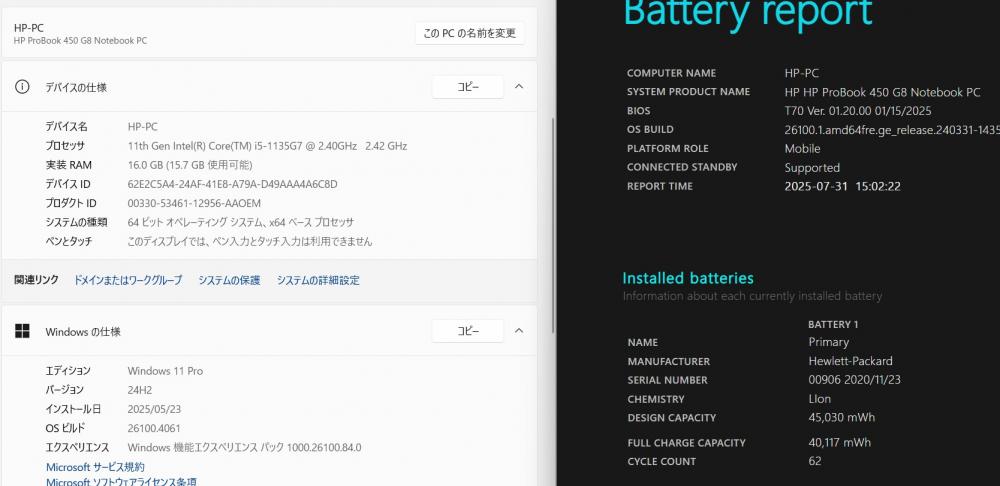This screenshot has height=486, width=1000.
Task: Click the エクスペリエンス value text
Action: 244,448
